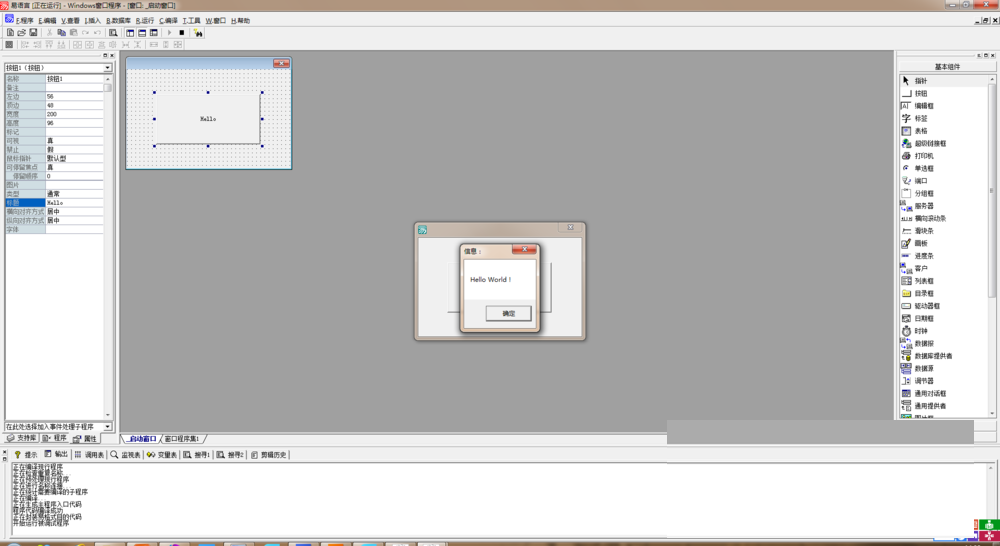Select the 按钮 button component
Viewport: 1000px width, 546px height.
pos(945,93)
